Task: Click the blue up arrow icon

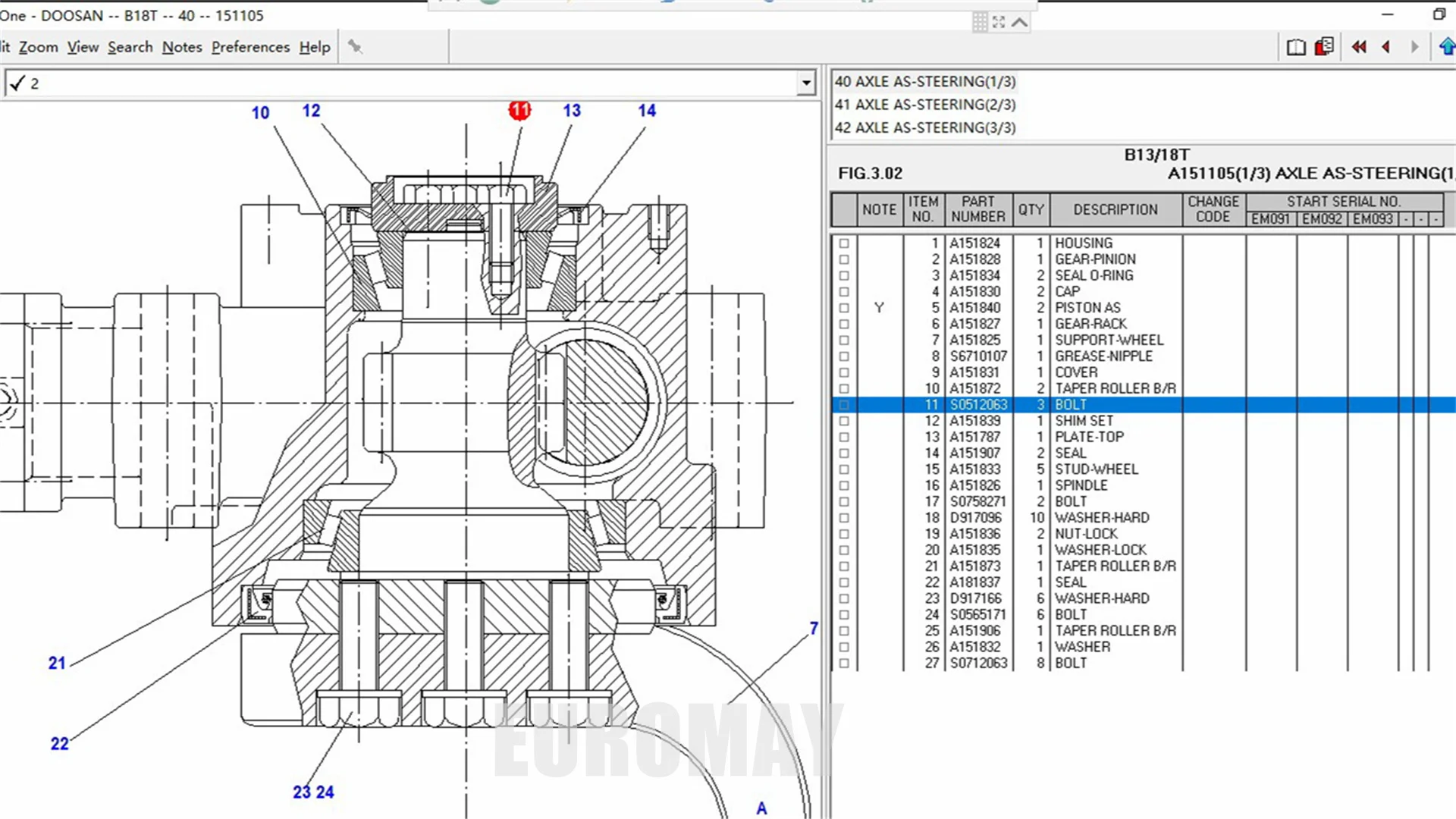Action: (1447, 47)
